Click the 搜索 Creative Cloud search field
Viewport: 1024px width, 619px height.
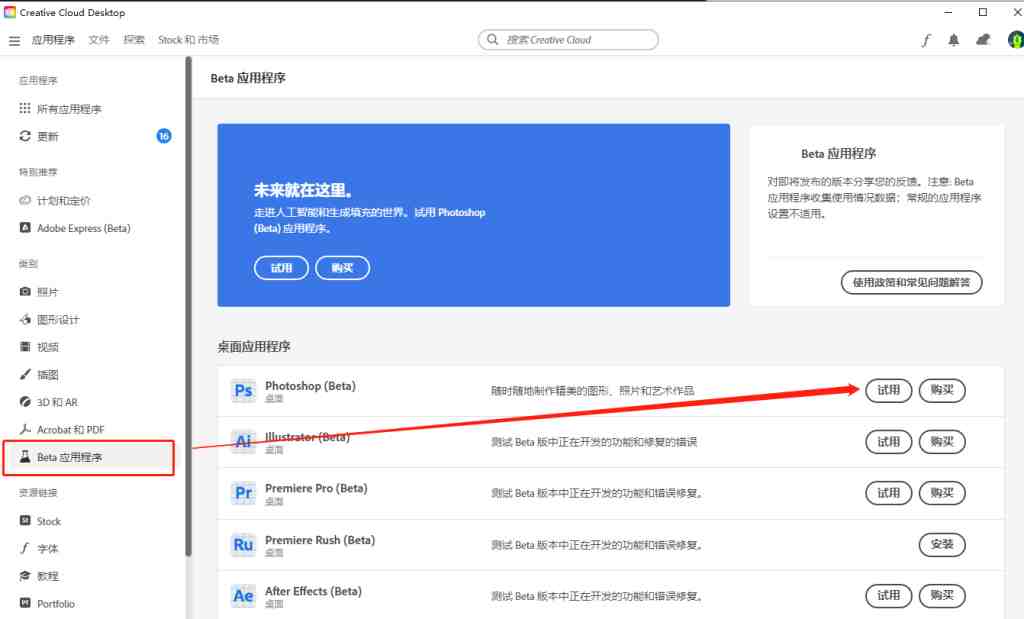(x=567, y=39)
